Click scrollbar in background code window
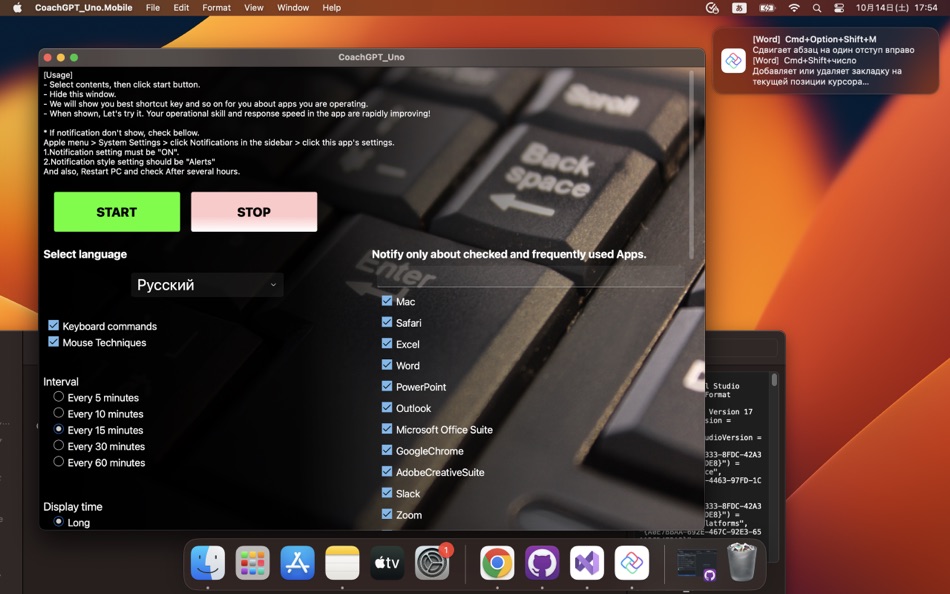Image resolution: width=950 pixels, height=594 pixels. click(774, 380)
